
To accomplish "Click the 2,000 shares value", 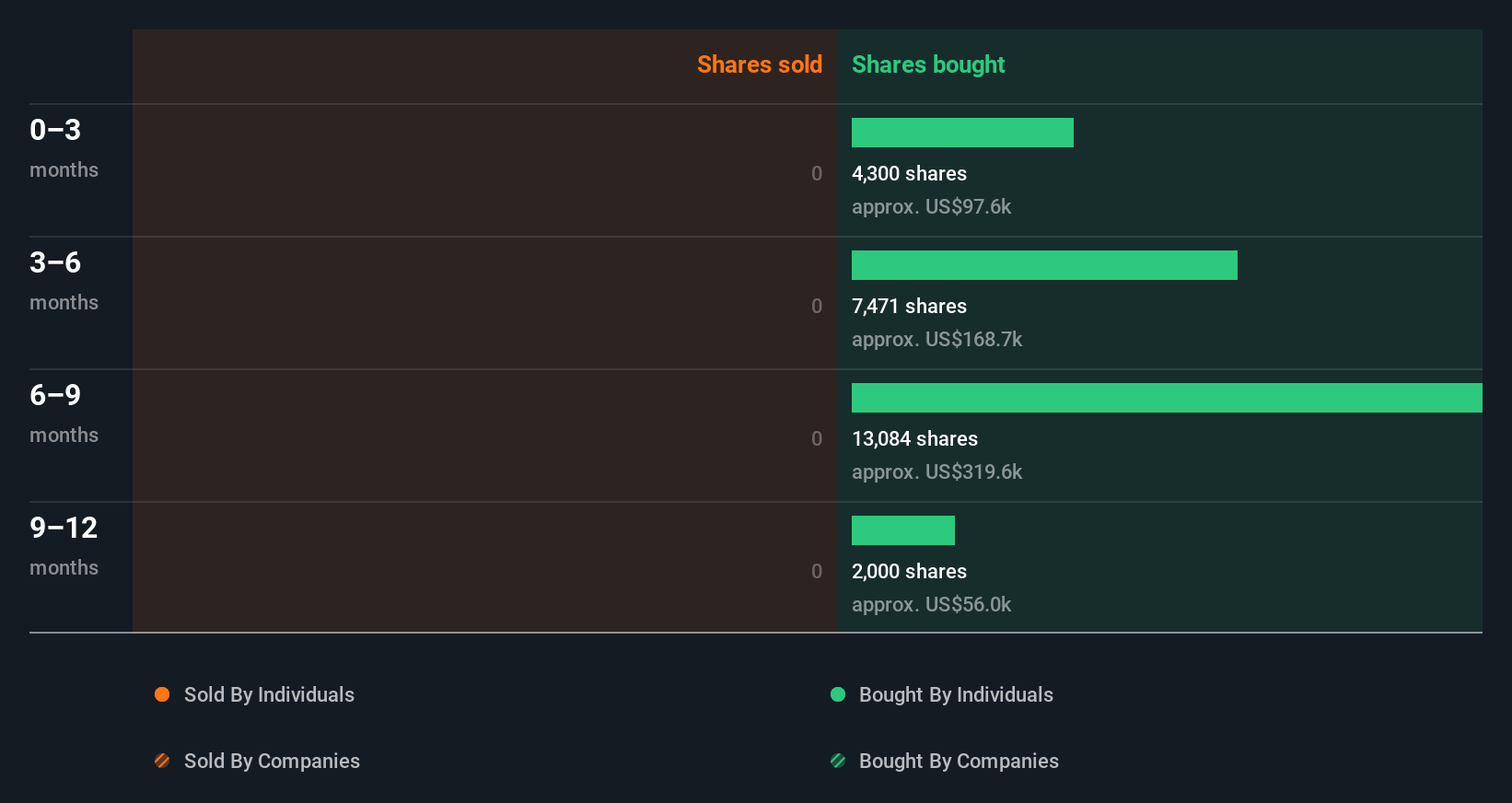I will [x=909, y=571].
